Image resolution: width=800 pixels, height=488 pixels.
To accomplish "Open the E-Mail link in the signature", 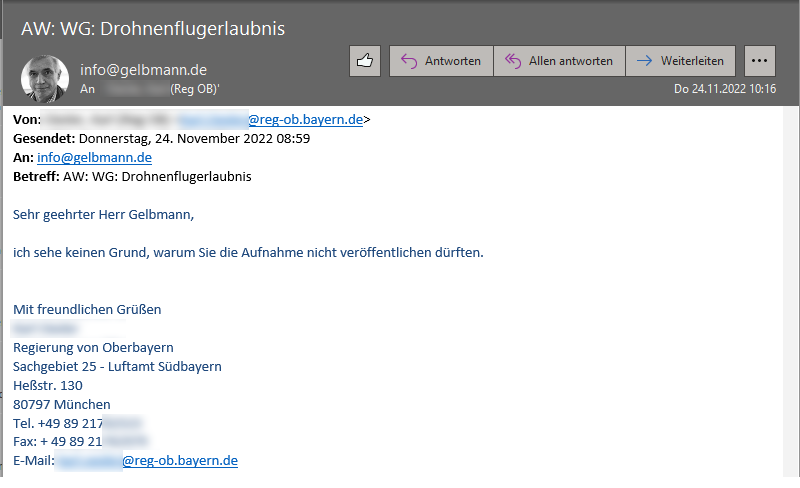I will (x=179, y=461).
